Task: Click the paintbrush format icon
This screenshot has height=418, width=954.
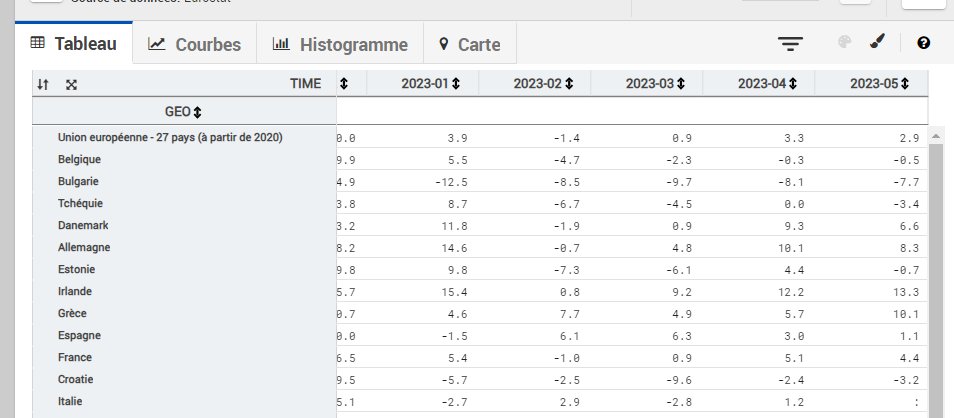Action: pyautogui.click(x=876, y=43)
